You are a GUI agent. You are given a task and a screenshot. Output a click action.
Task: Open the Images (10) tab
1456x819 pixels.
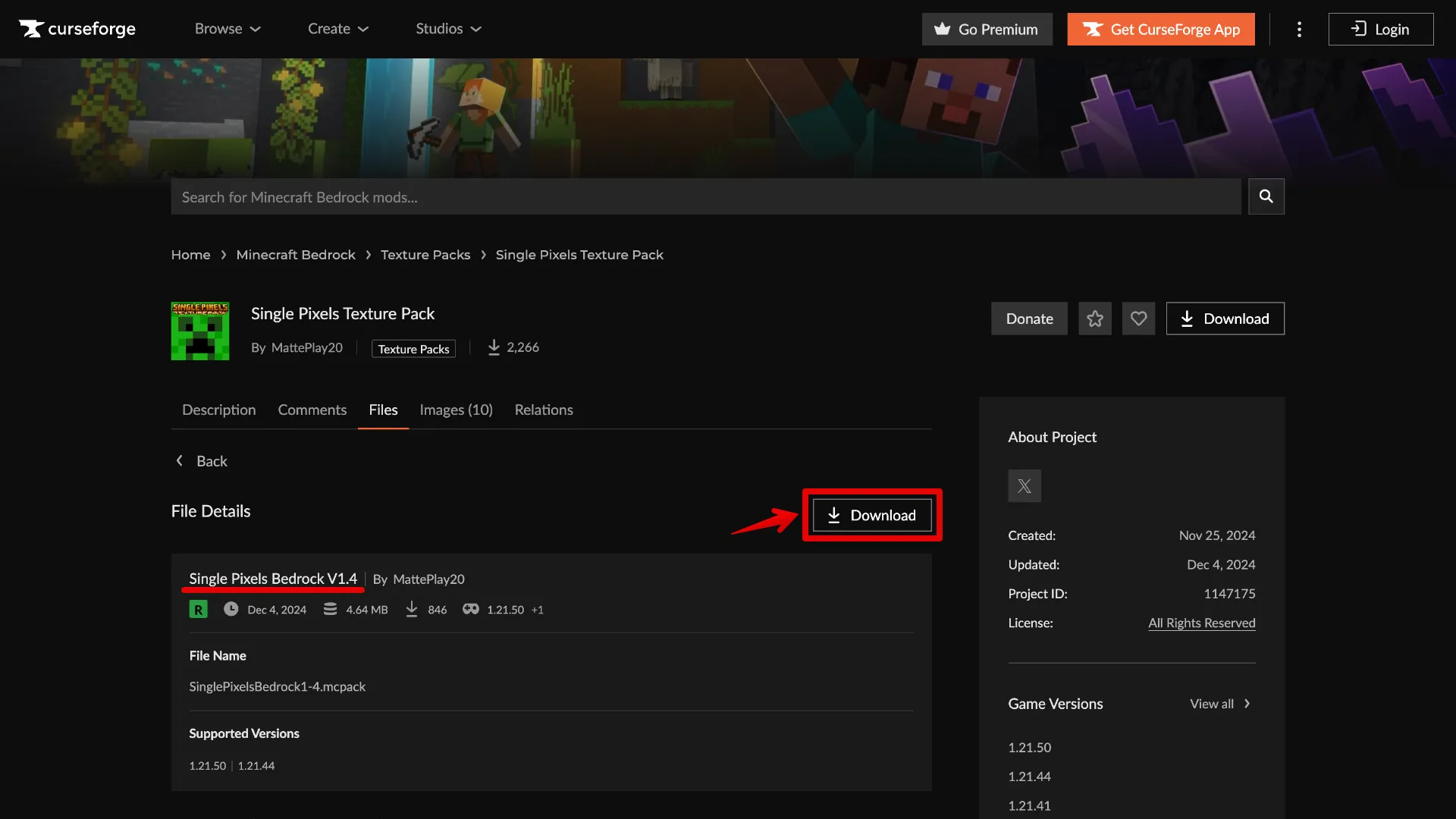tap(456, 409)
